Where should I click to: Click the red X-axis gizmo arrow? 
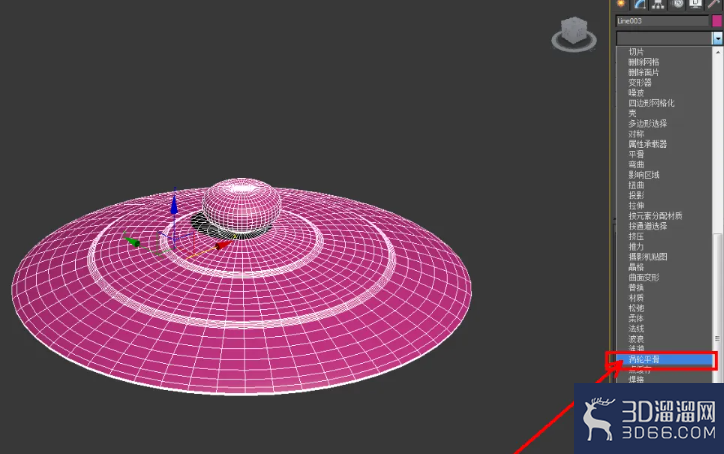223,245
